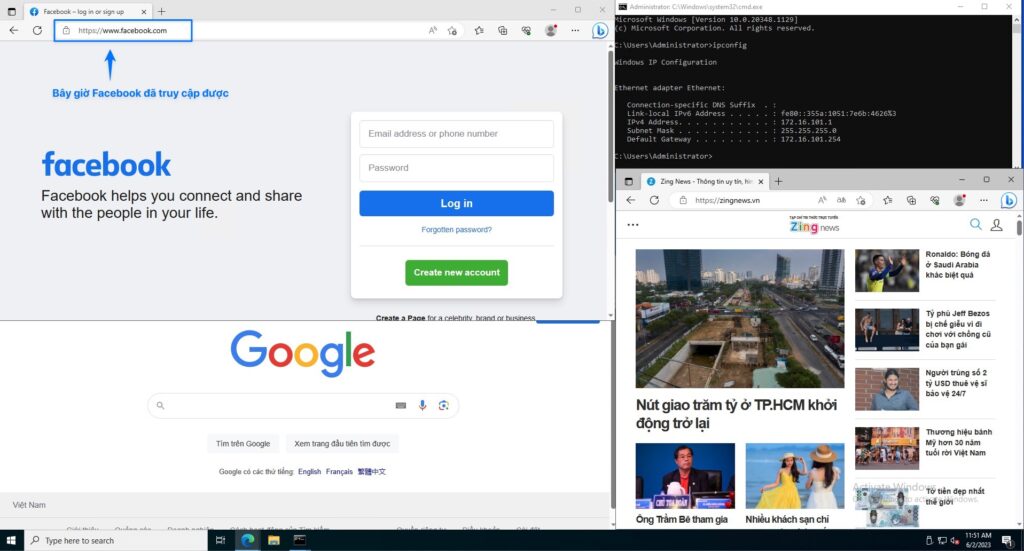Image resolution: width=1024 pixels, height=551 pixels.
Task: Focus the Email address or phone number field
Action: 456,134
